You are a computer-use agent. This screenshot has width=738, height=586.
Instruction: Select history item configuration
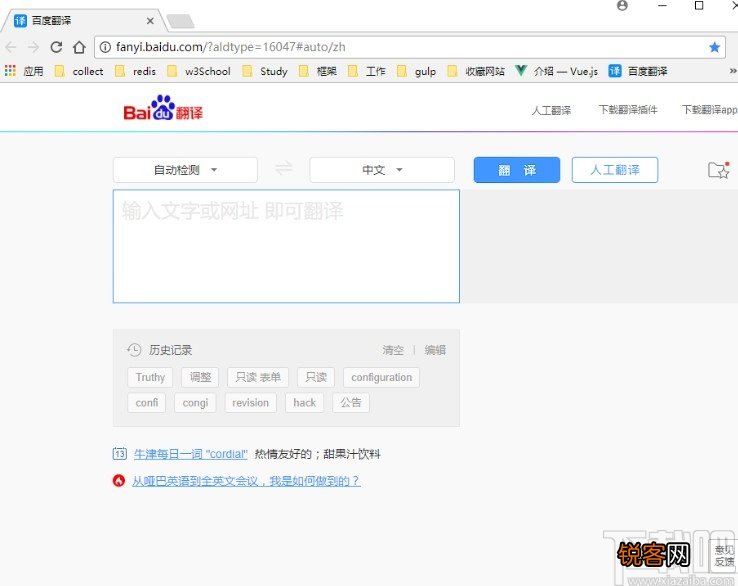381,377
